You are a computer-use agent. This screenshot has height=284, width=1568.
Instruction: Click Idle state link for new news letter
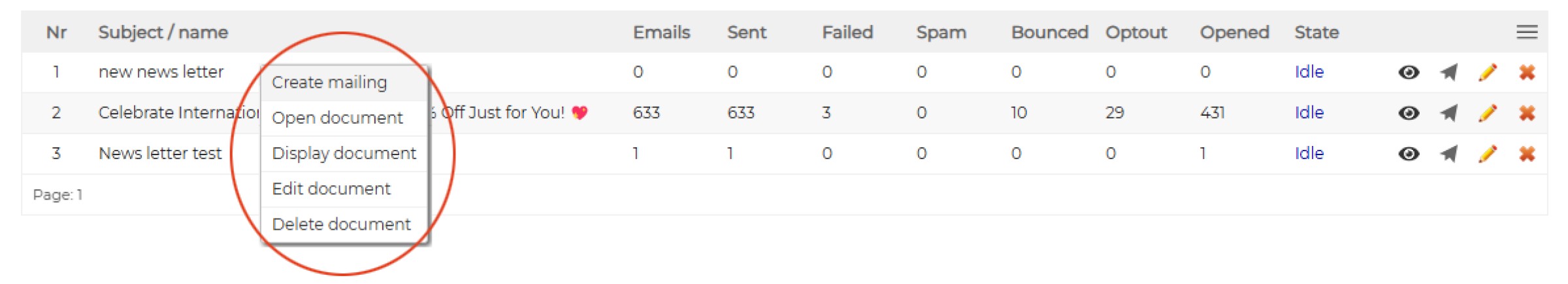click(1309, 72)
